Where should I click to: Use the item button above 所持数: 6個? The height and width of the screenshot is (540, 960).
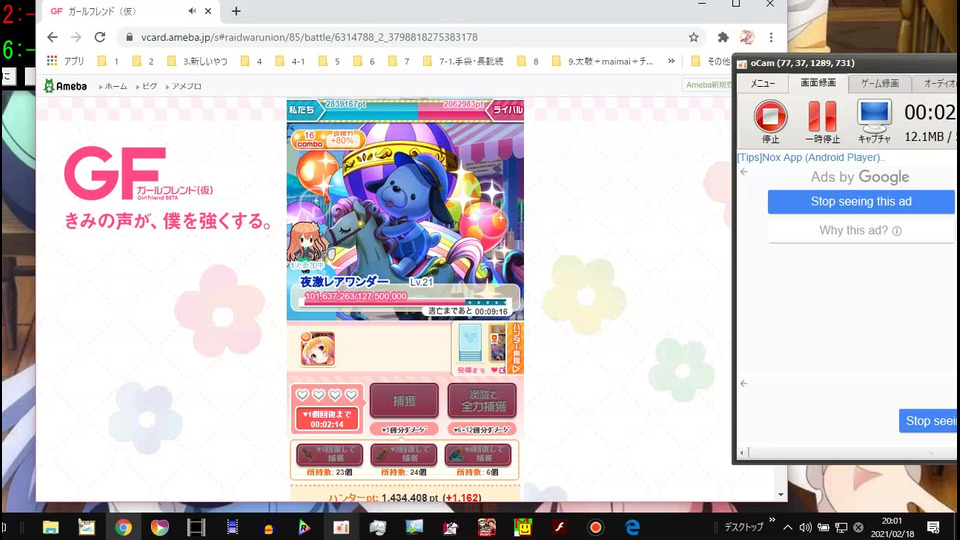[x=478, y=454]
